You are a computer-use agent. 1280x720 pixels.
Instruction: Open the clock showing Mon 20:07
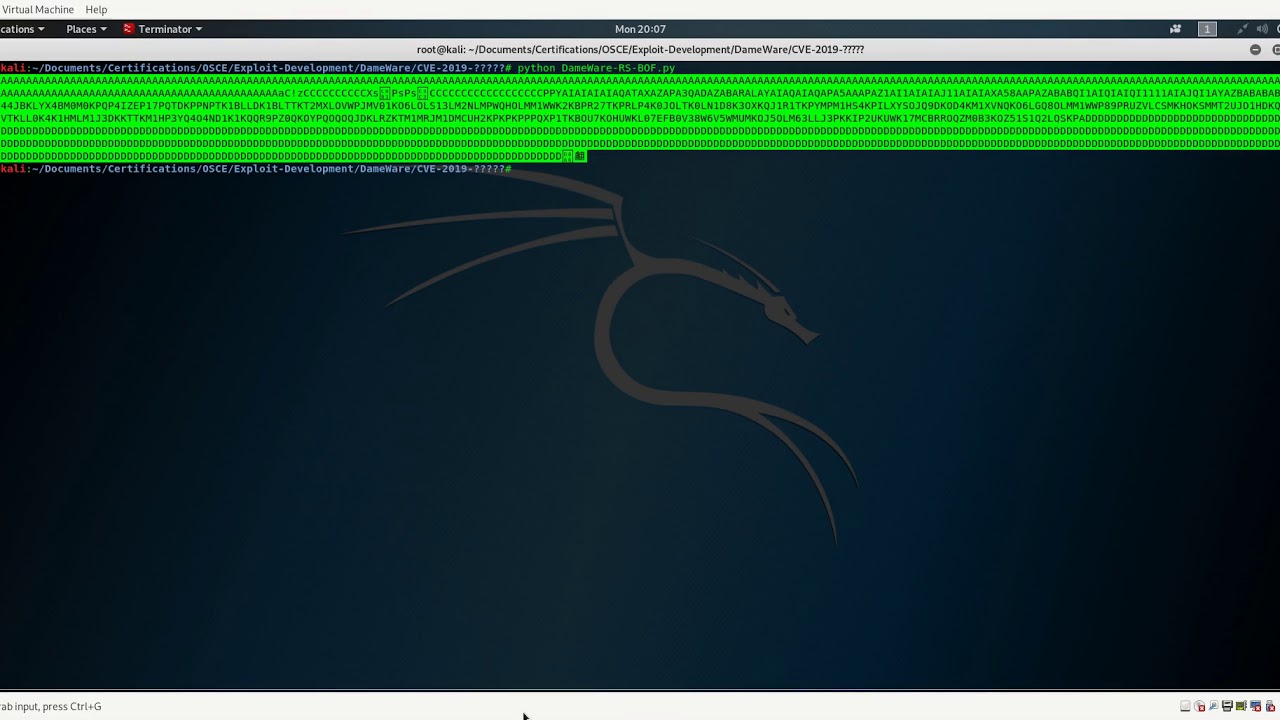coord(640,29)
